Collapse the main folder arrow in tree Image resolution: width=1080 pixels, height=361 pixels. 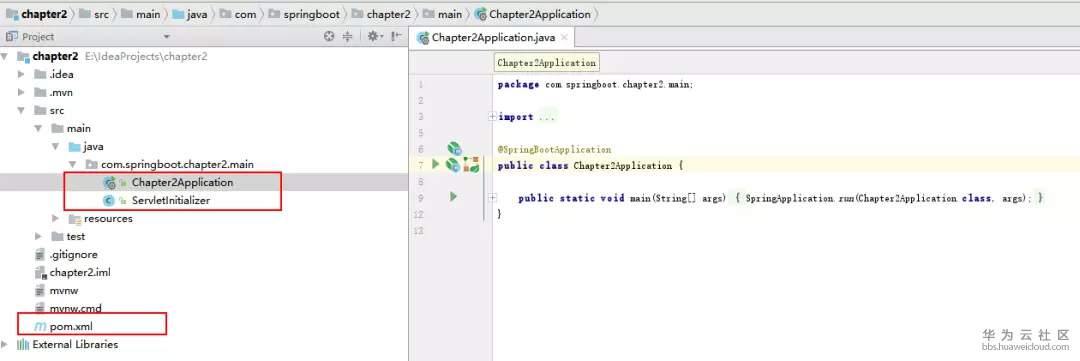point(39,128)
